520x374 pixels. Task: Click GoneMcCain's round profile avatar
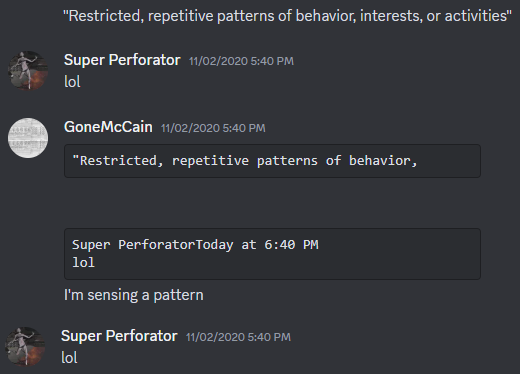28,138
